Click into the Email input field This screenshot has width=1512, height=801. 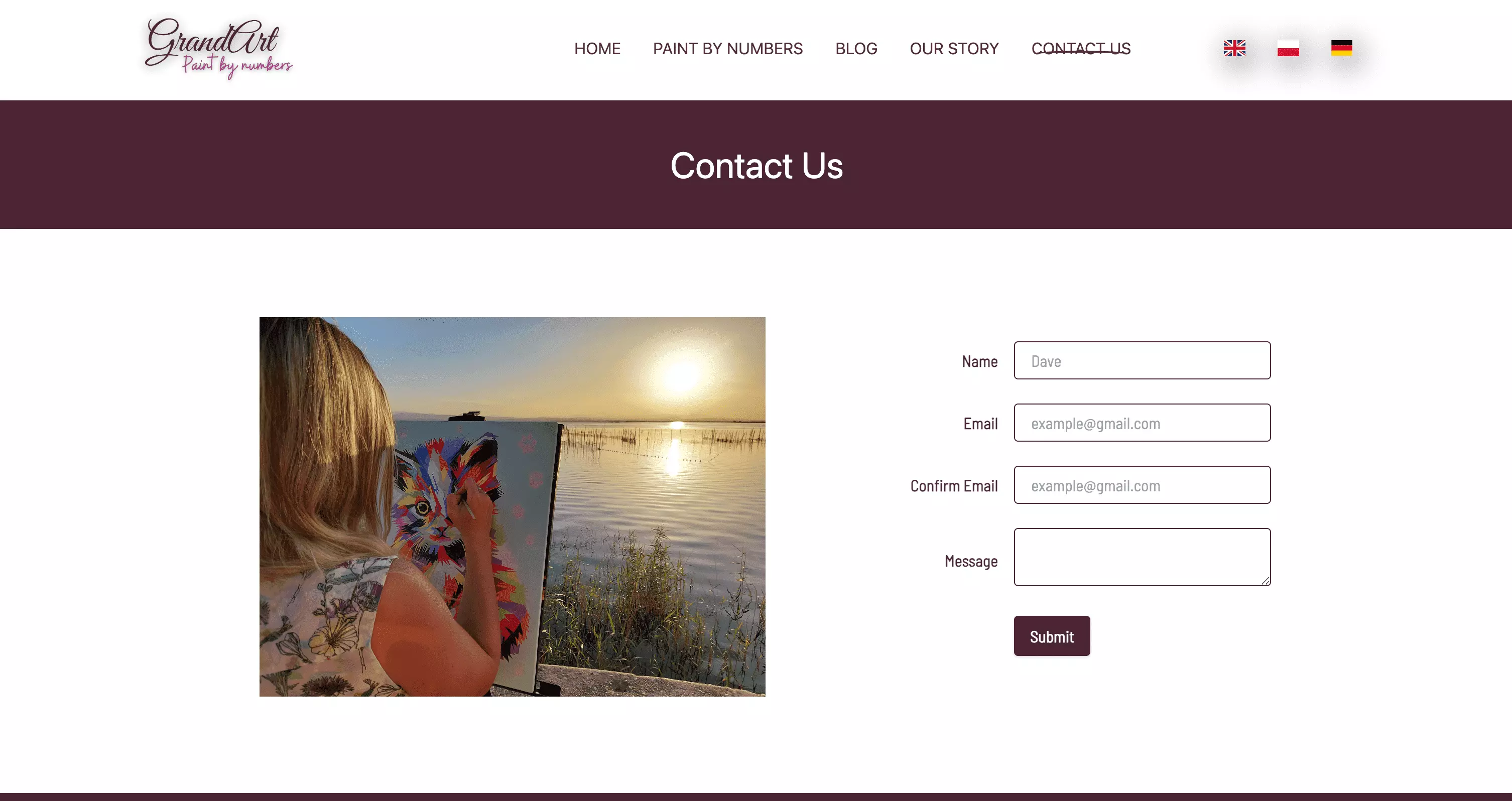[x=1142, y=423]
